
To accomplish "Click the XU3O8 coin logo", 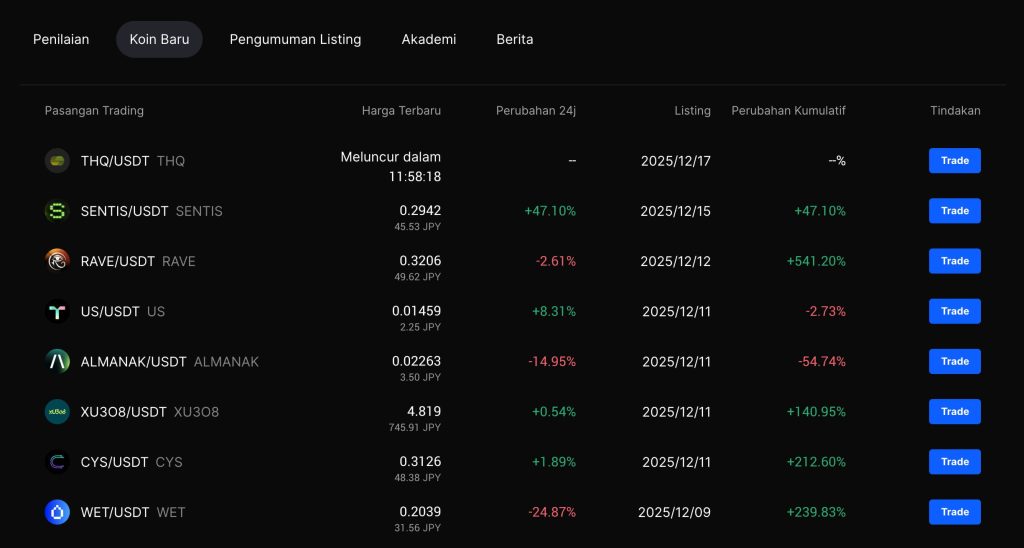I will coord(57,411).
